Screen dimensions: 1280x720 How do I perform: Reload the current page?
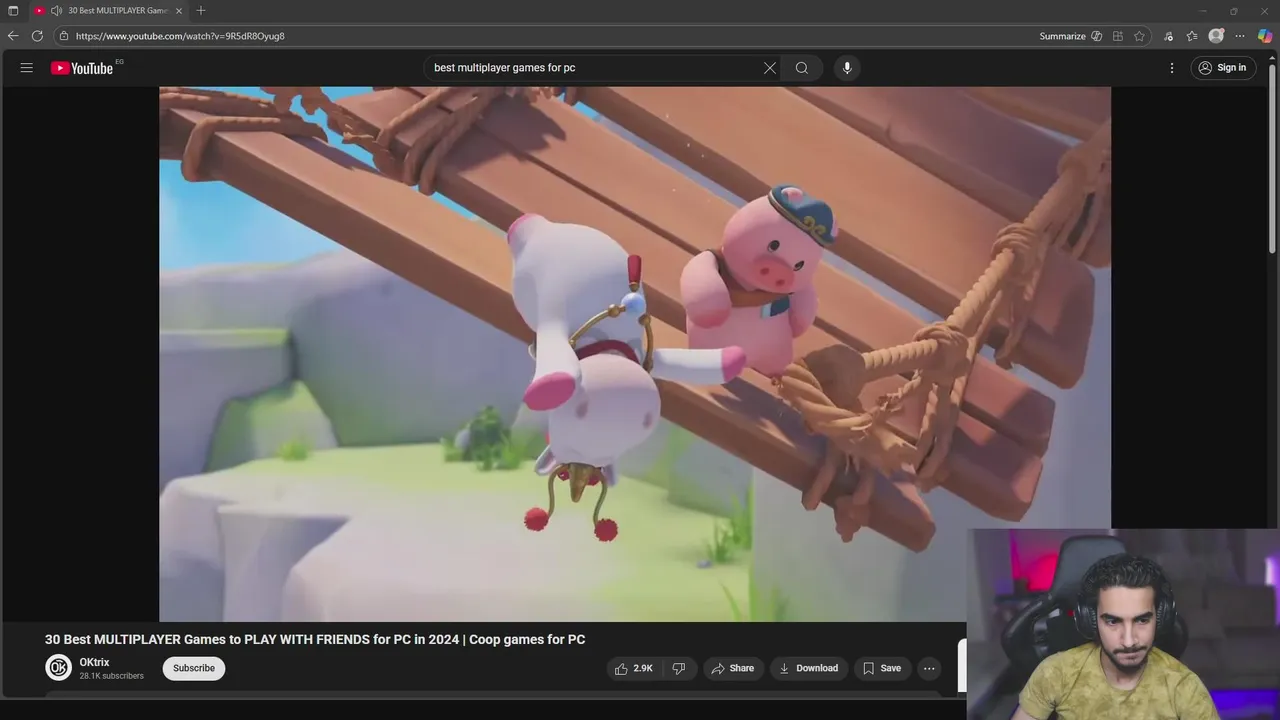(x=37, y=36)
